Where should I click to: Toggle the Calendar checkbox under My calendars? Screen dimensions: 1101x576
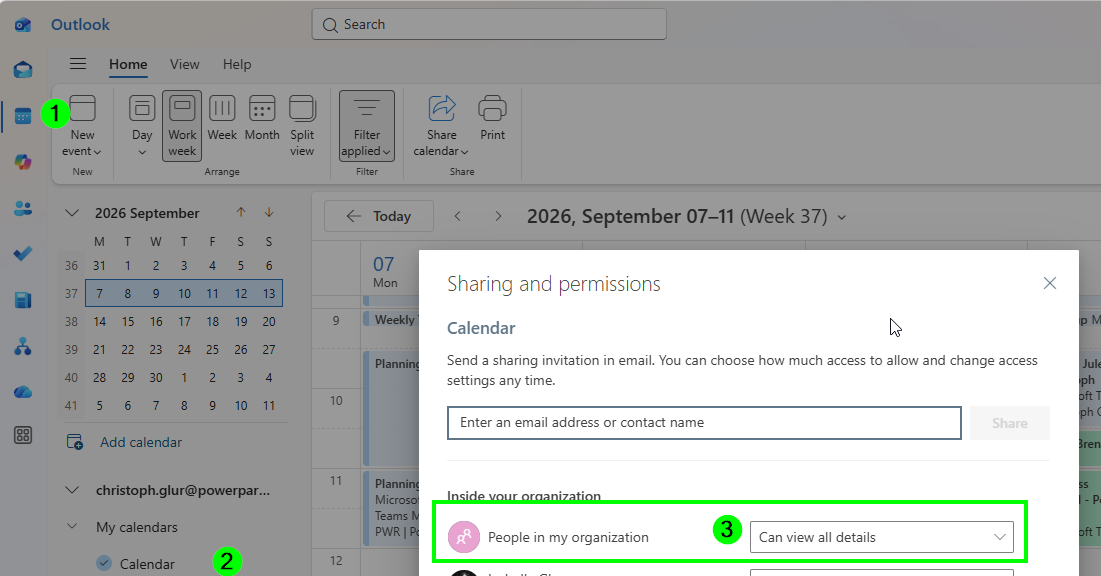pyautogui.click(x=104, y=563)
